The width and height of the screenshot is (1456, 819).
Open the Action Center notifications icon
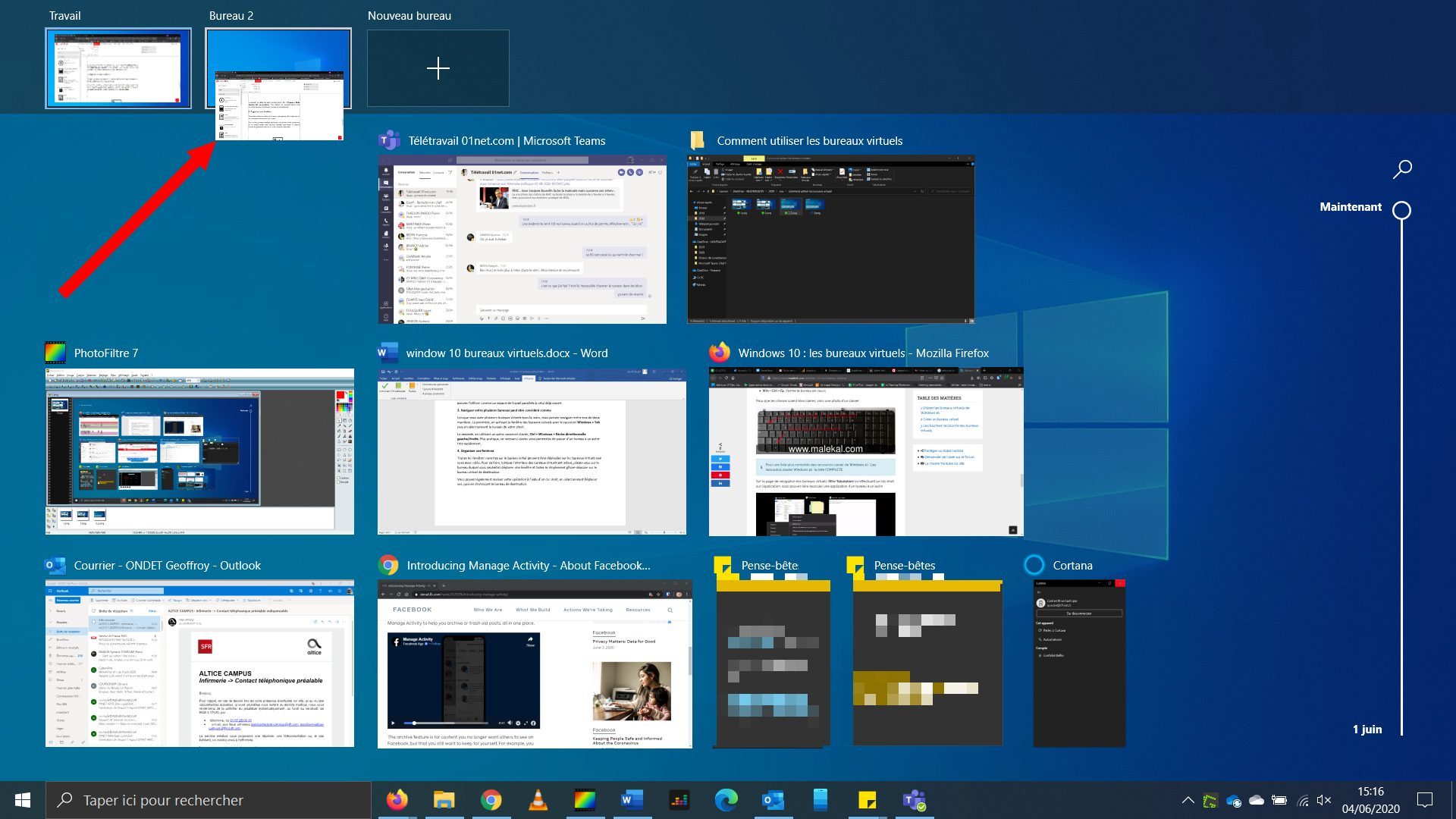[1425, 800]
